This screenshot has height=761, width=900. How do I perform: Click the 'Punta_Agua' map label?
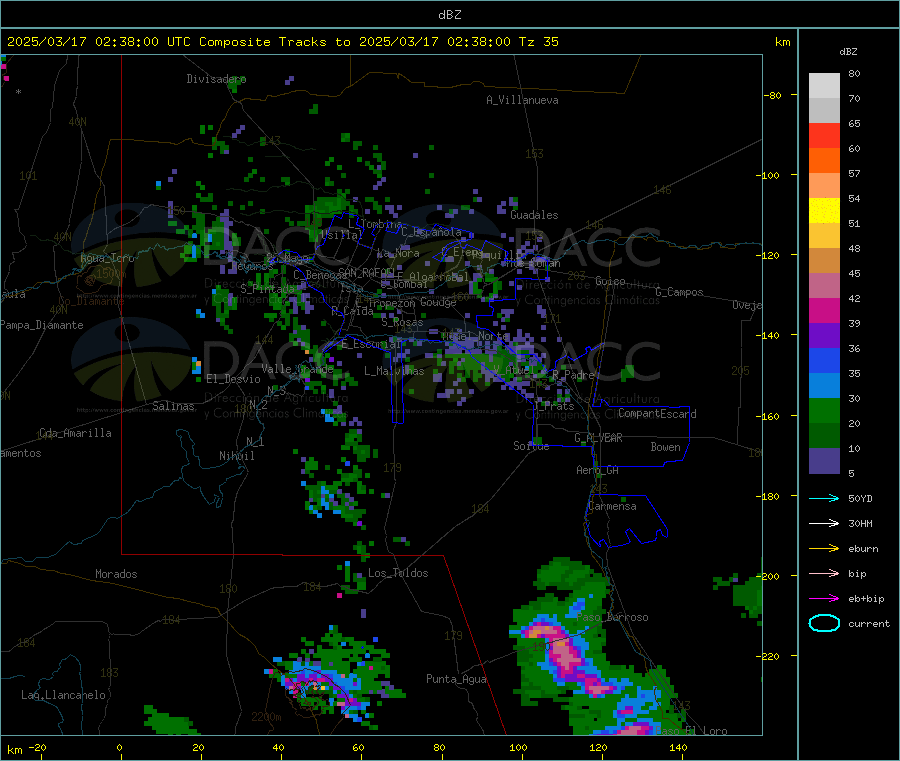coord(456,679)
